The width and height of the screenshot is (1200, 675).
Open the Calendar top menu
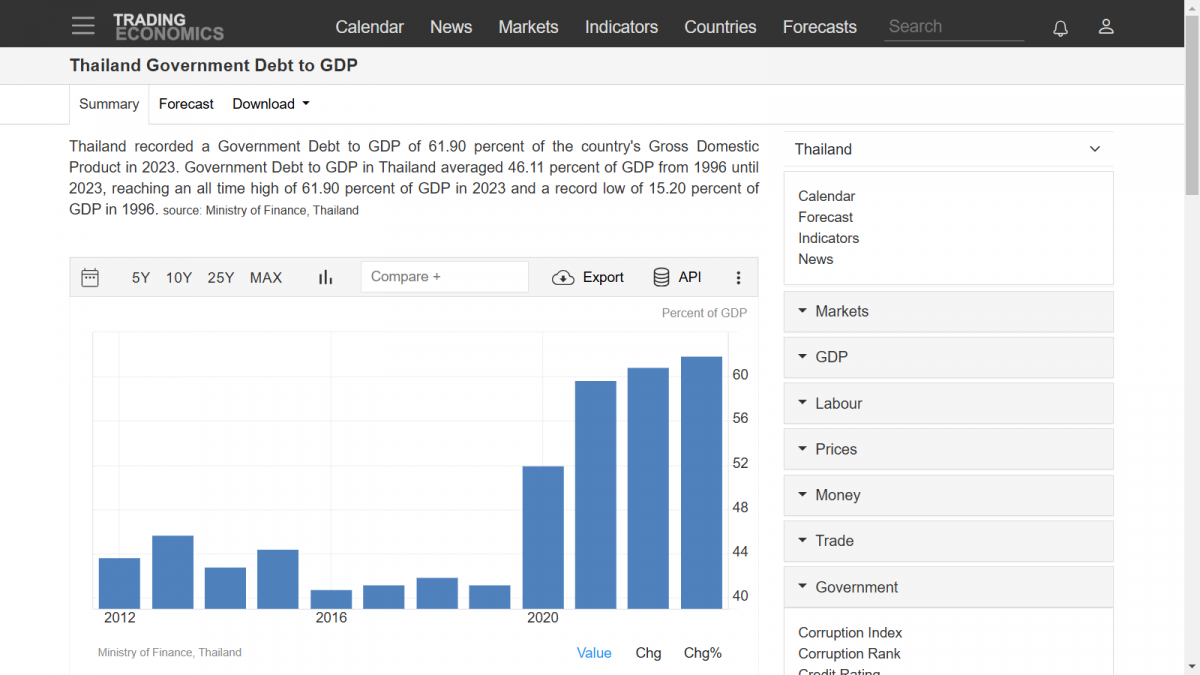click(370, 27)
